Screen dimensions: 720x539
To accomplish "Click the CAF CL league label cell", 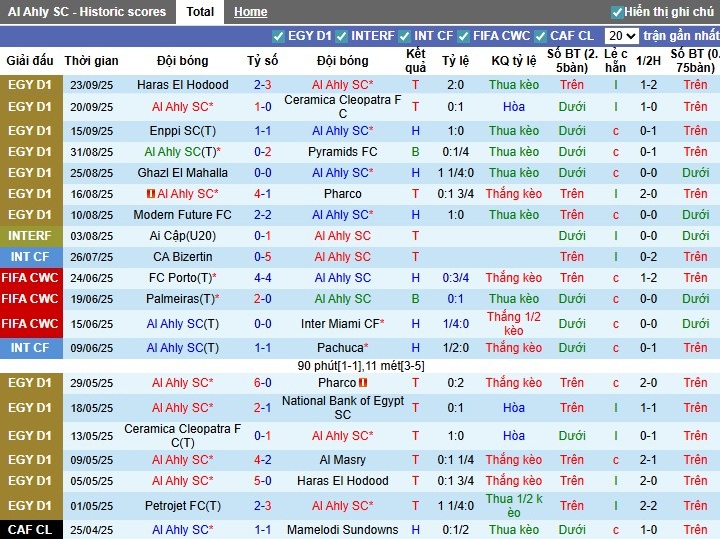I will tap(30, 530).
